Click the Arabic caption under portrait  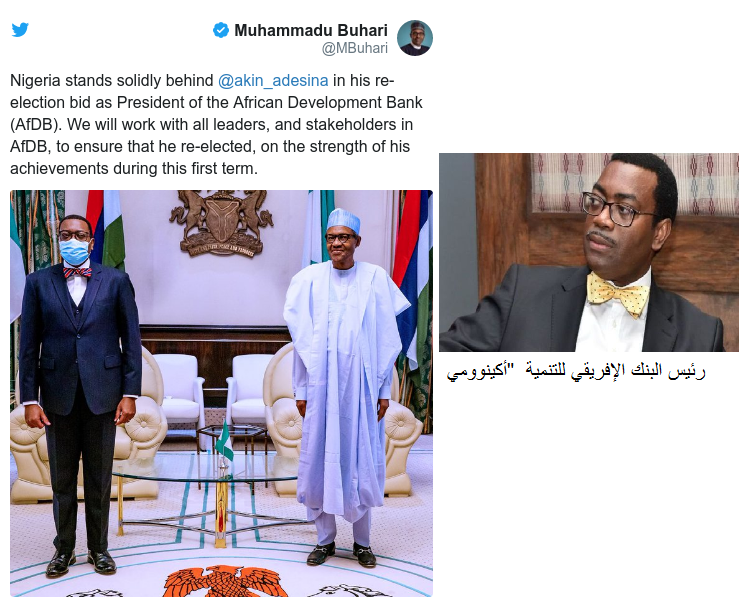click(576, 371)
